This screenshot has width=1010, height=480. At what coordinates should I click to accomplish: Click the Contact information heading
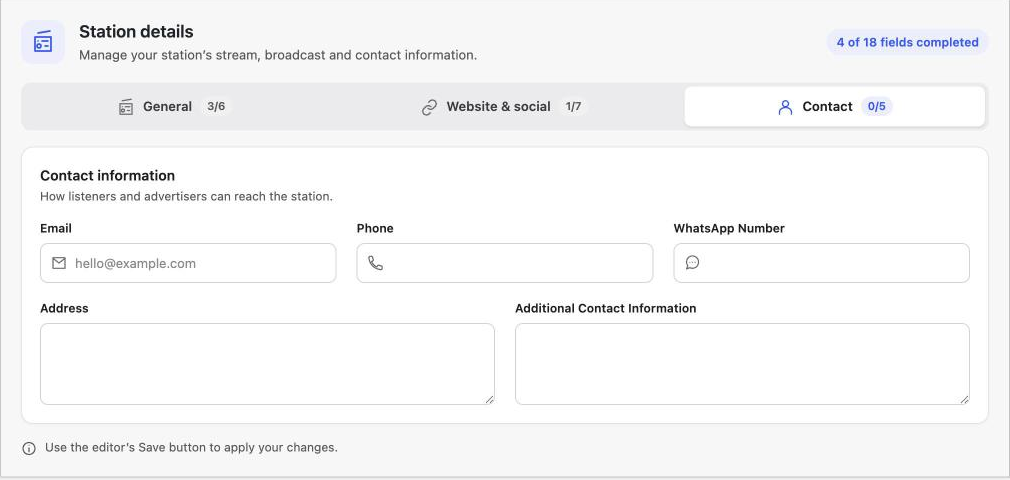click(x=108, y=176)
